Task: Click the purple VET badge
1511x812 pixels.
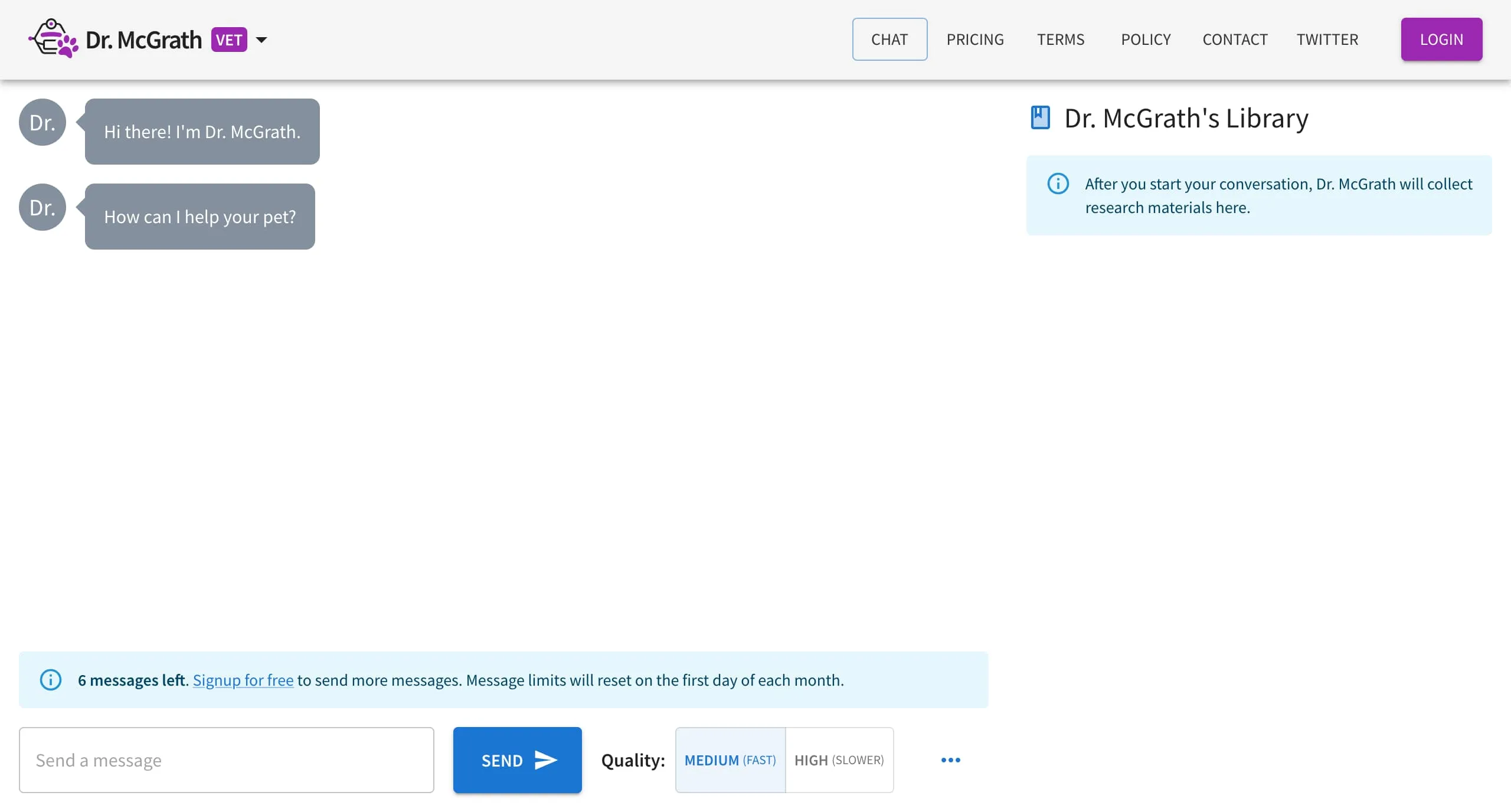Action: click(229, 40)
